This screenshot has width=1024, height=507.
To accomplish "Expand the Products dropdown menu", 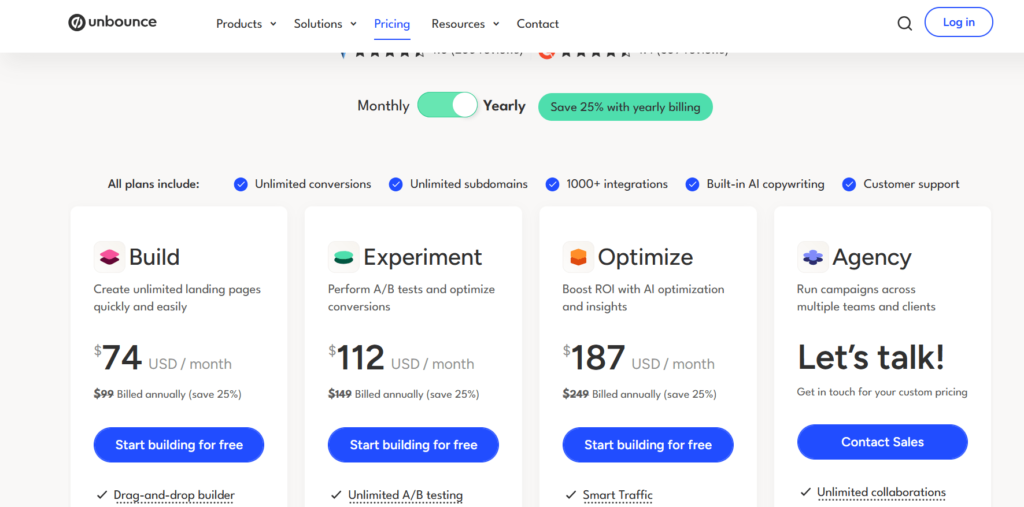I will pyautogui.click(x=246, y=24).
